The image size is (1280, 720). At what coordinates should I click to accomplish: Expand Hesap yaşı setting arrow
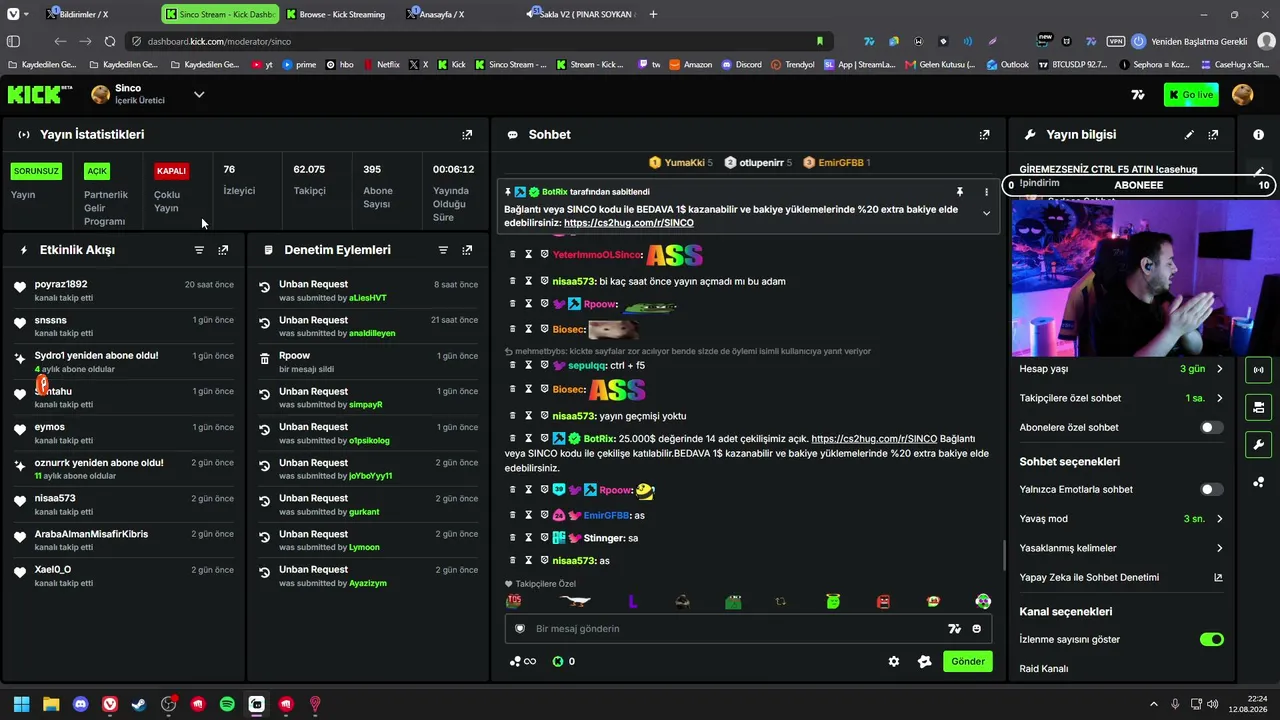pyautogui.click(x=1219, y=369)
